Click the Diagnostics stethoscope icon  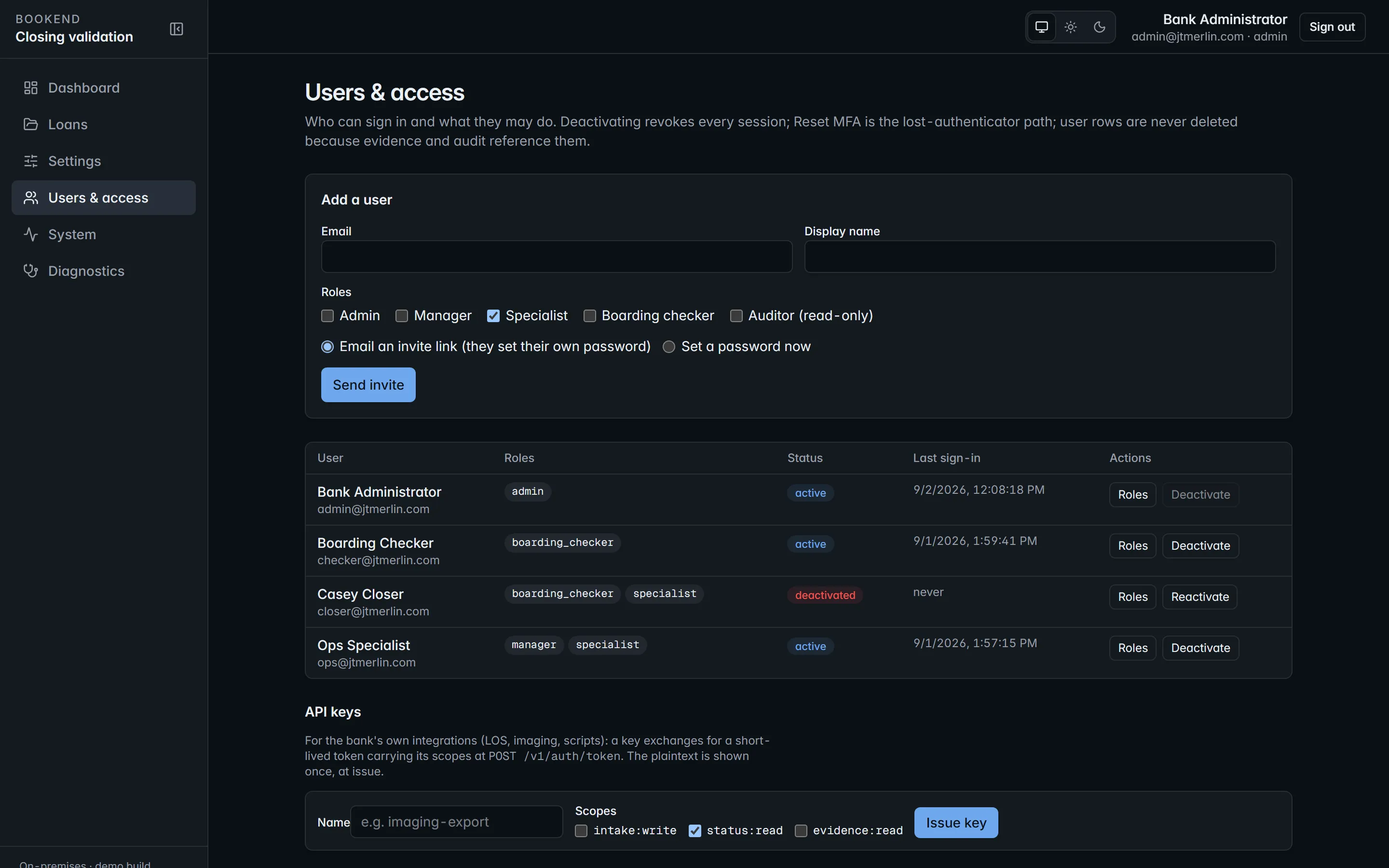point(30,271)
